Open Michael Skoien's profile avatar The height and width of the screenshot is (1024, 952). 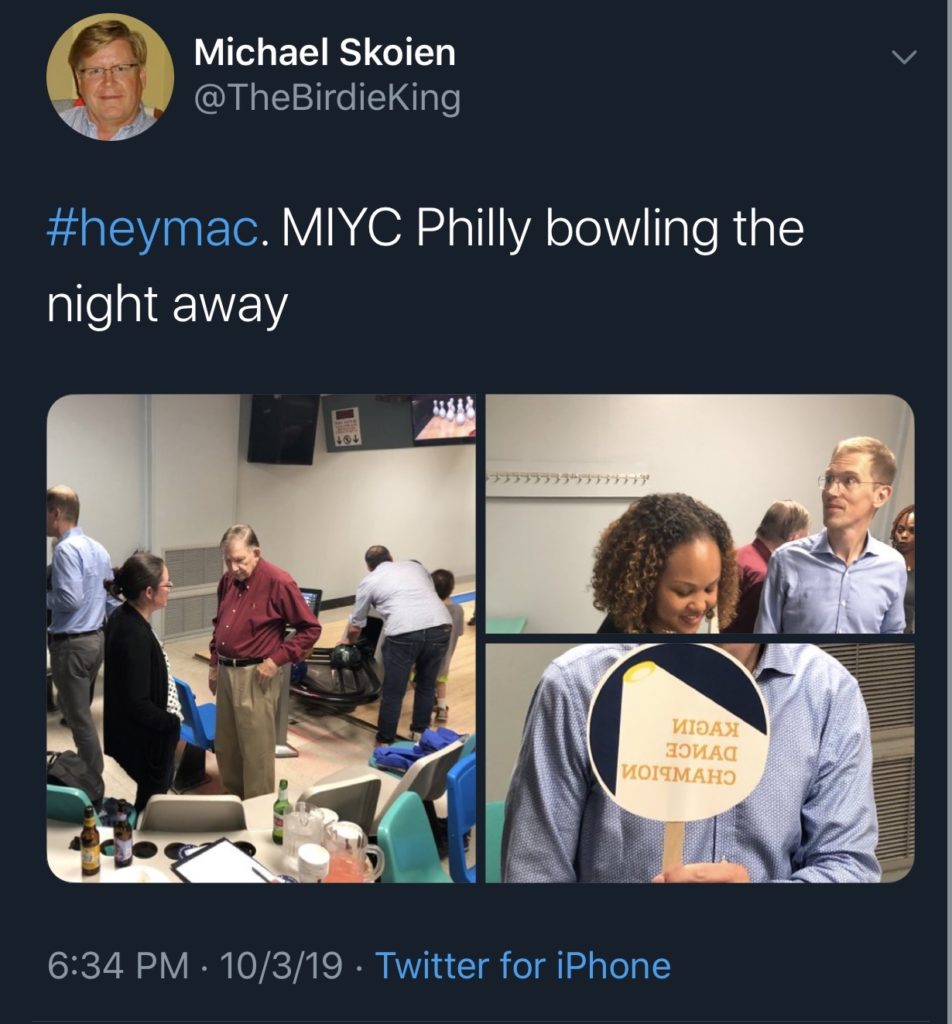(110, 77)
